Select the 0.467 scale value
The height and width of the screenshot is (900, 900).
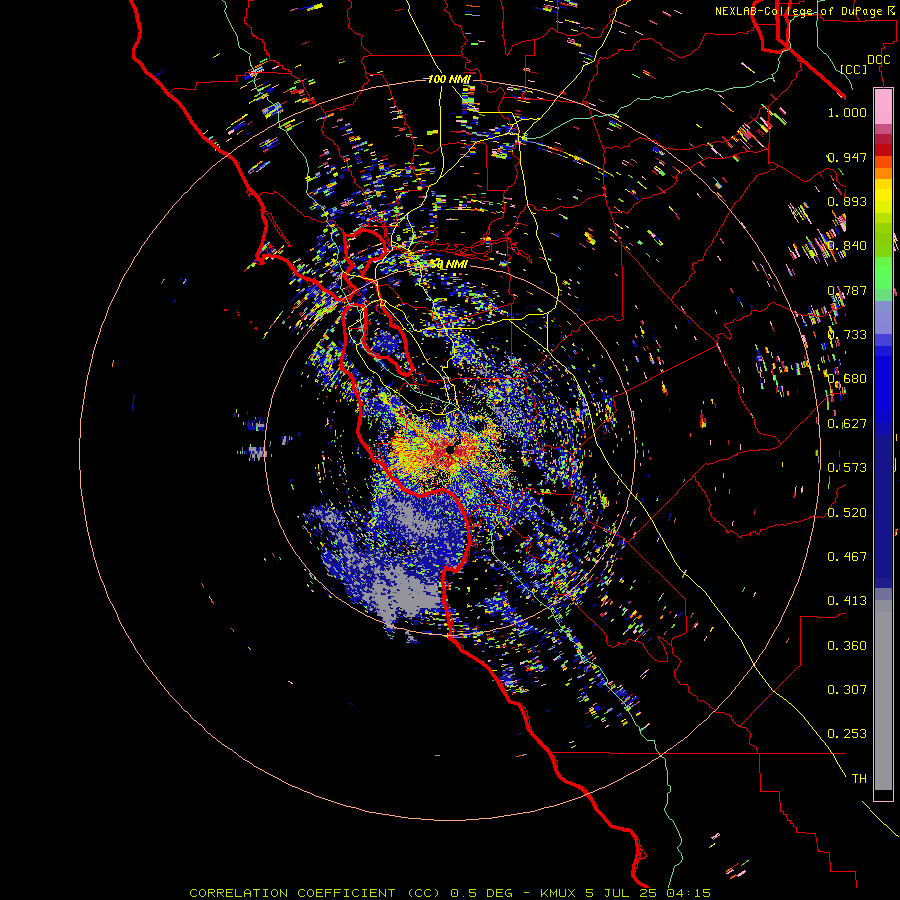click(847, 557)
